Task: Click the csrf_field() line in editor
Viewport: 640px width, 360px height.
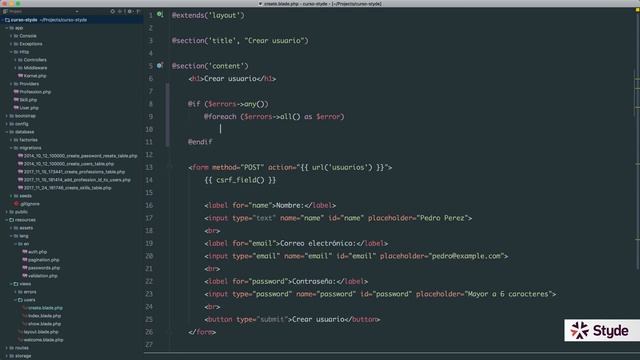Action: [240, 180]
